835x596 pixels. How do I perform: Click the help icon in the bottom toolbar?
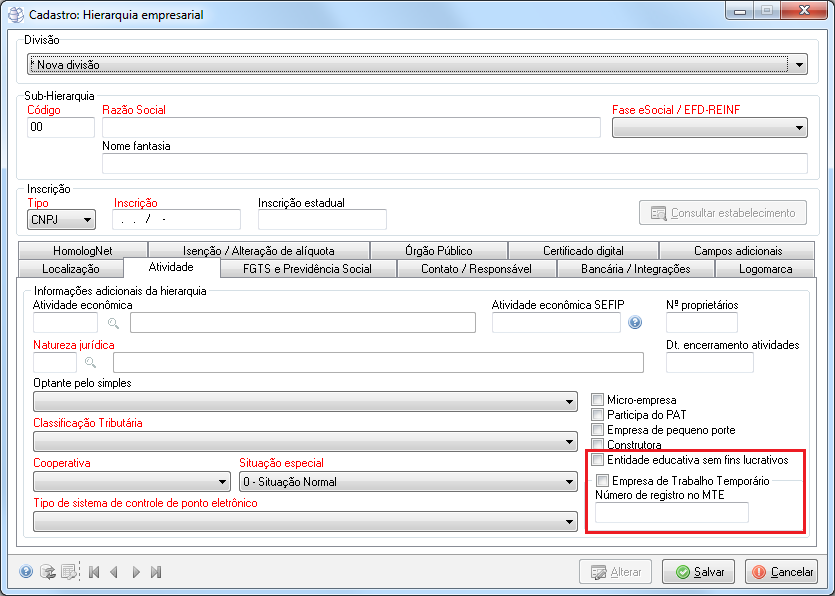[26, 572]
